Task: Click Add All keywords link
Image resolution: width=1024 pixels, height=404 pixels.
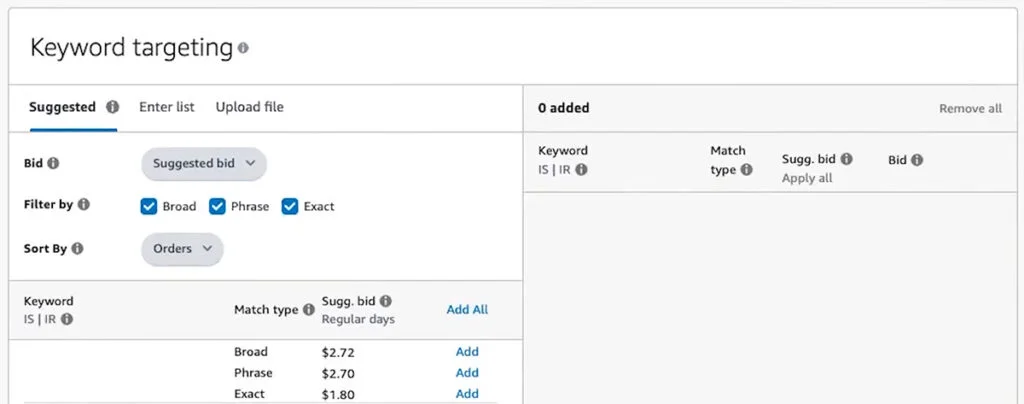Action: click(467, 310)
